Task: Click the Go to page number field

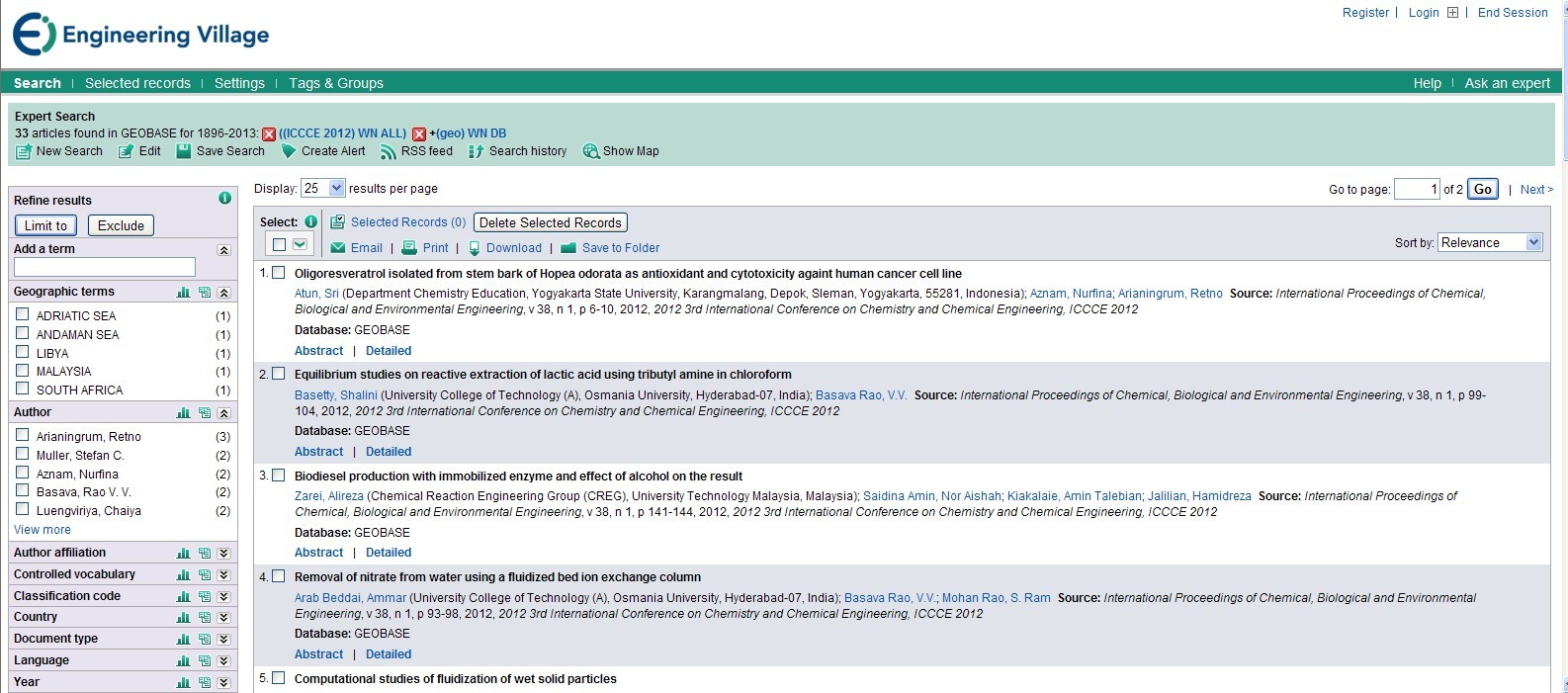Action: pos(1416,189)
